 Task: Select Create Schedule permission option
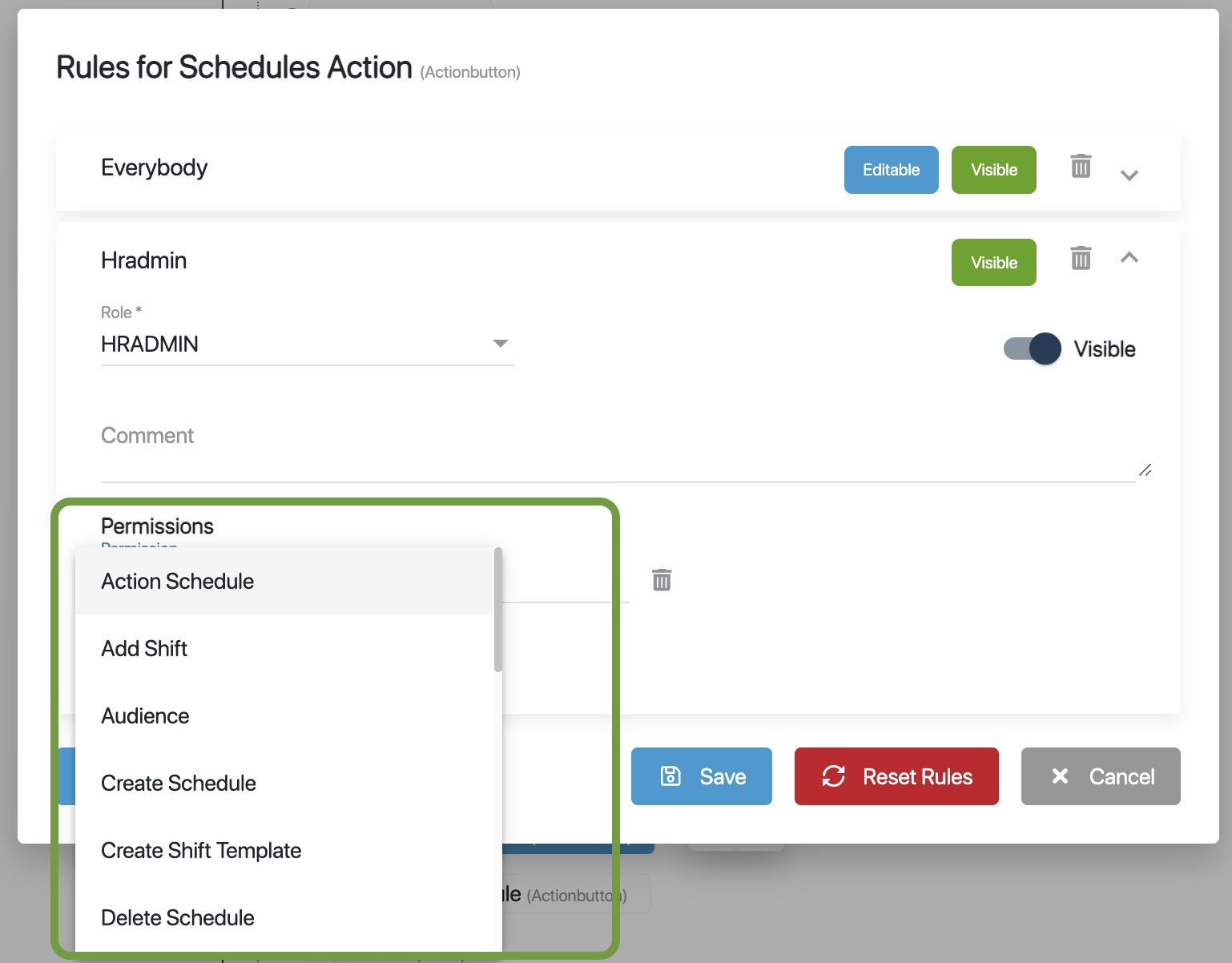pos(179,784)
